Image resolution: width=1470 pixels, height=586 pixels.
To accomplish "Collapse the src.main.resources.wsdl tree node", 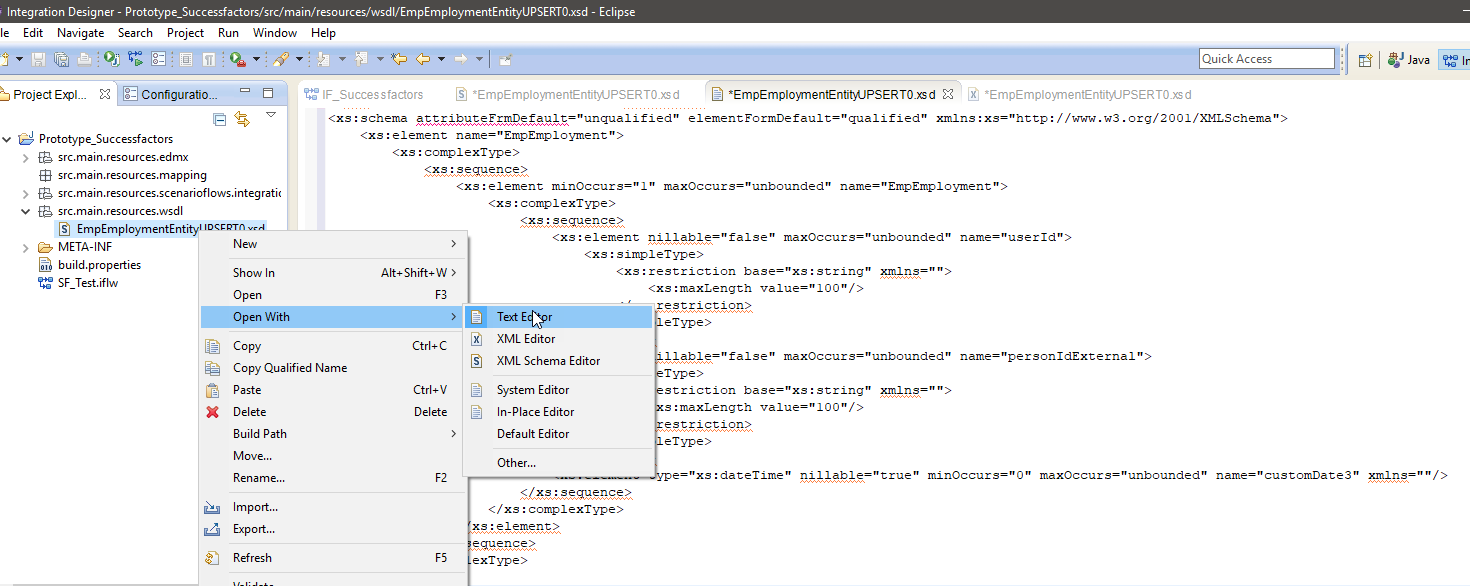I will (x=27, y=211).
